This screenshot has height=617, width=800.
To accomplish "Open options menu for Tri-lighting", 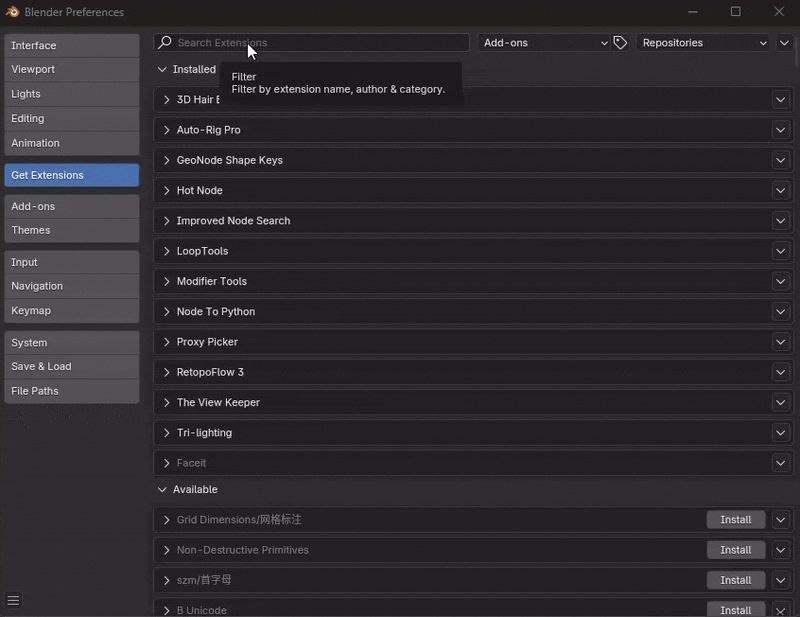I will (x=780, y=432).
